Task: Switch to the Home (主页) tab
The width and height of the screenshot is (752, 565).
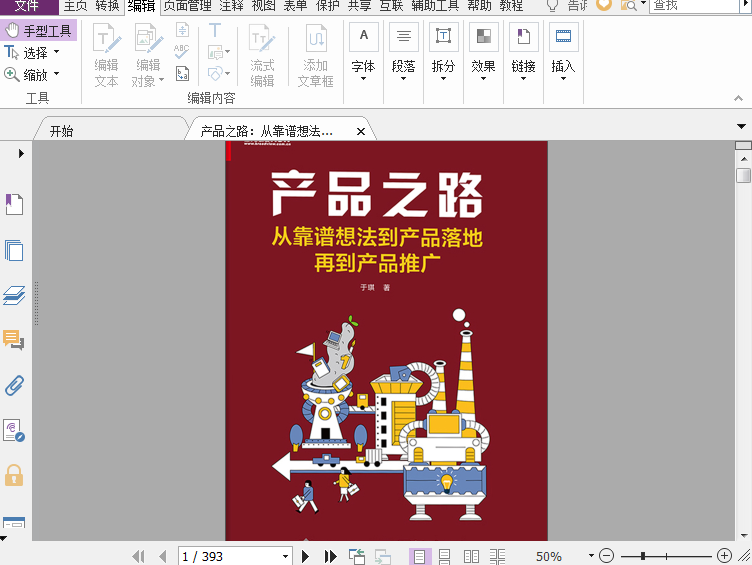Action: click(x=75, y=6)
